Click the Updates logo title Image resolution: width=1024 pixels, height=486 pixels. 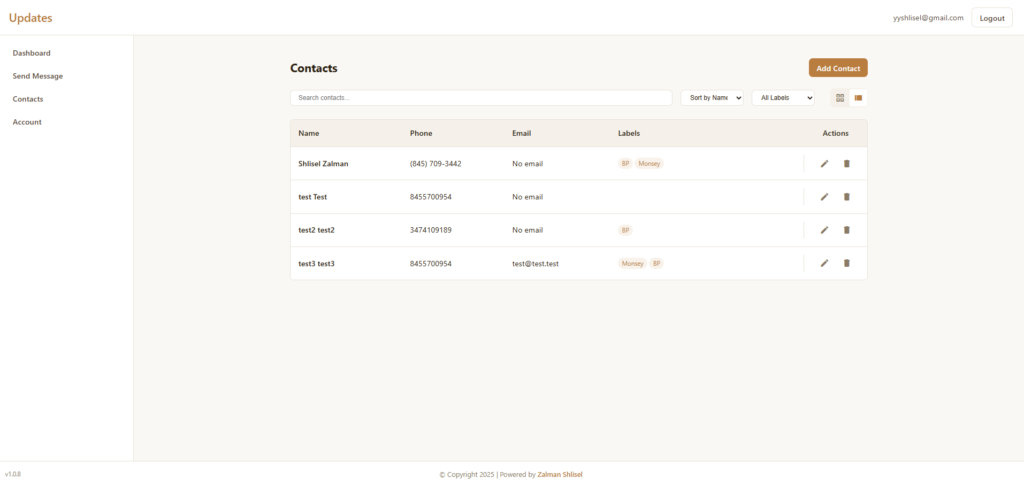tap(30, 18)
